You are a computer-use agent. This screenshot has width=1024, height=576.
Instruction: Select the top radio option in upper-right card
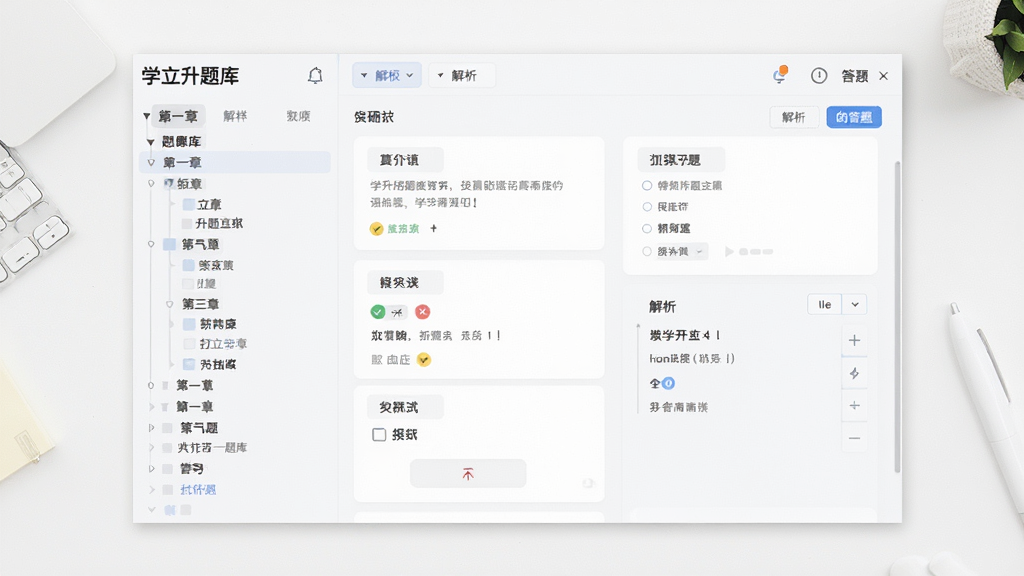click(x=647, y=185)
